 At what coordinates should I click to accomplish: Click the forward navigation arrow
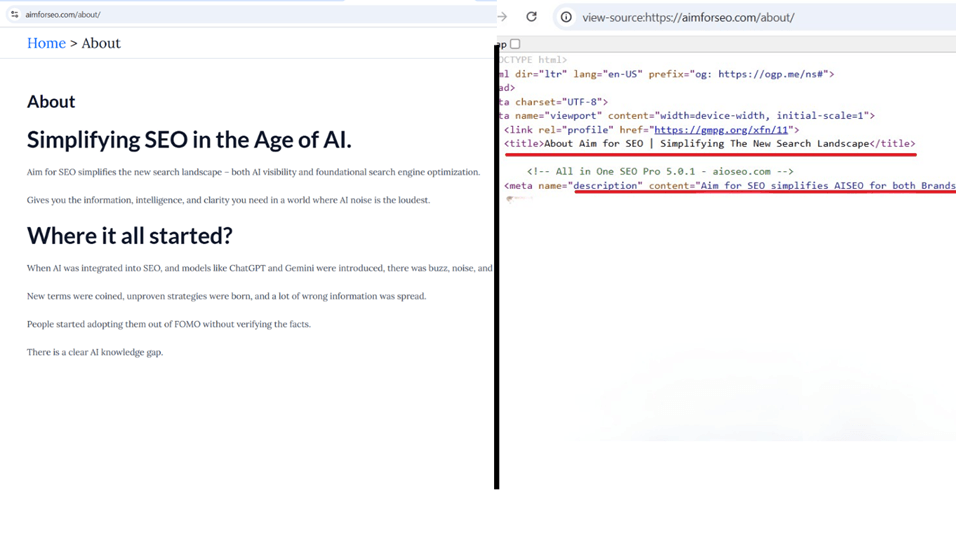502,17
